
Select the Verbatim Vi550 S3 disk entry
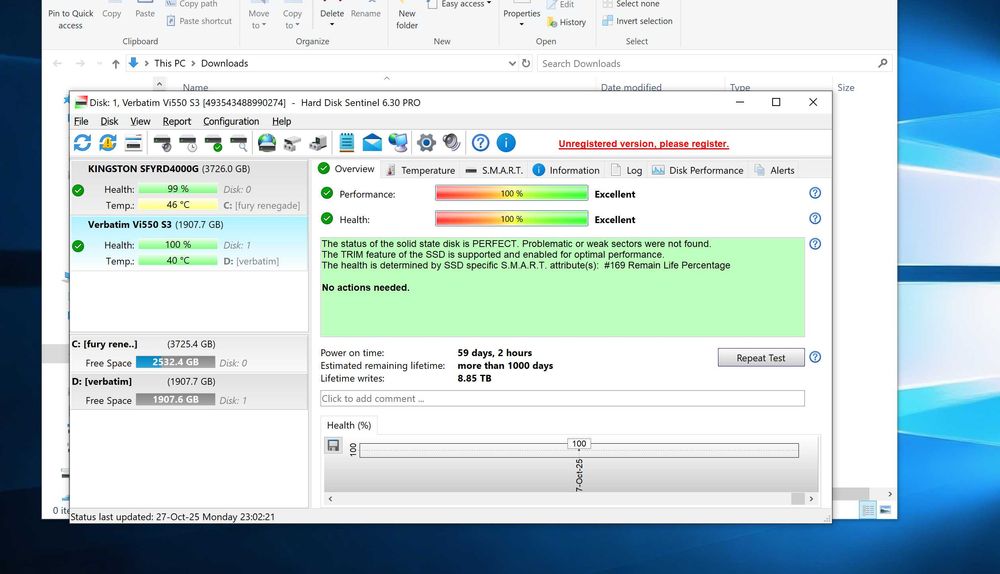tap(189, 243)
